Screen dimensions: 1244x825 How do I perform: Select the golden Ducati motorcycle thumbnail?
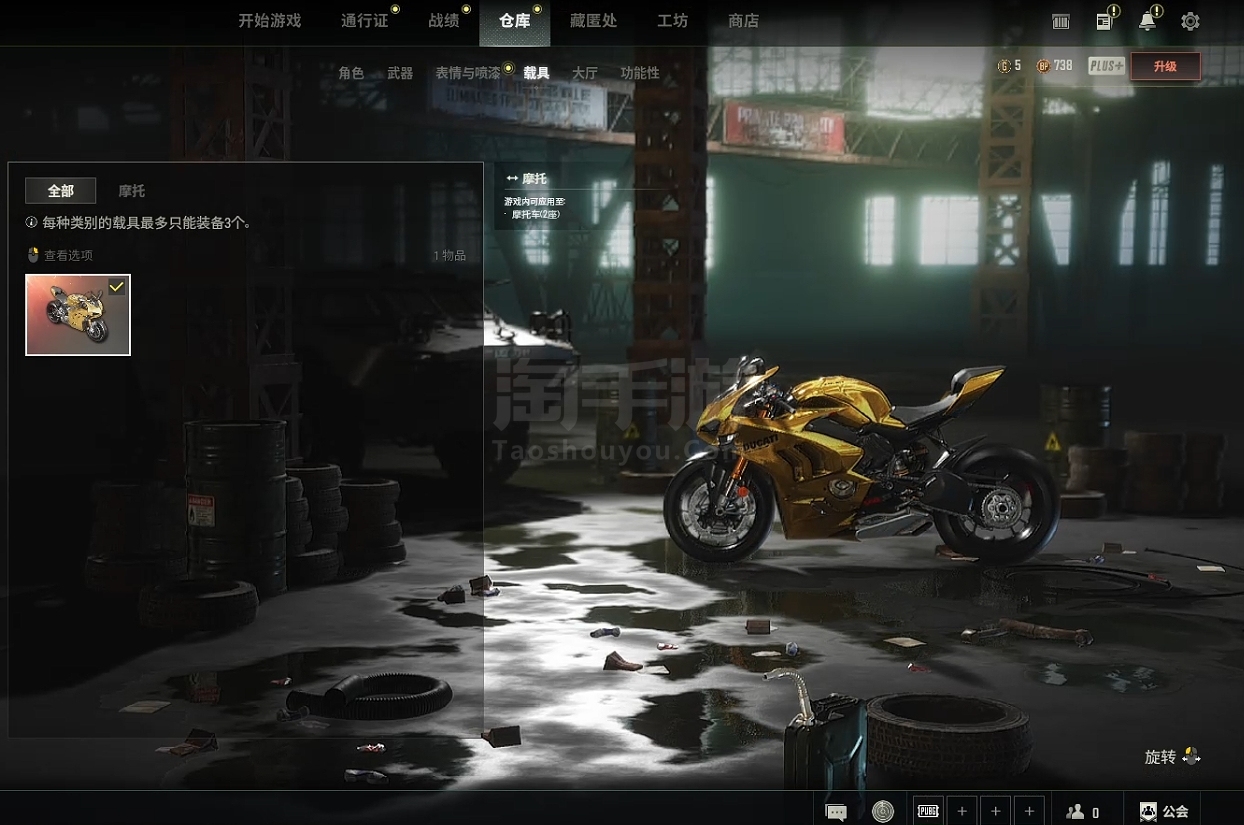click(x=78, y=315)
